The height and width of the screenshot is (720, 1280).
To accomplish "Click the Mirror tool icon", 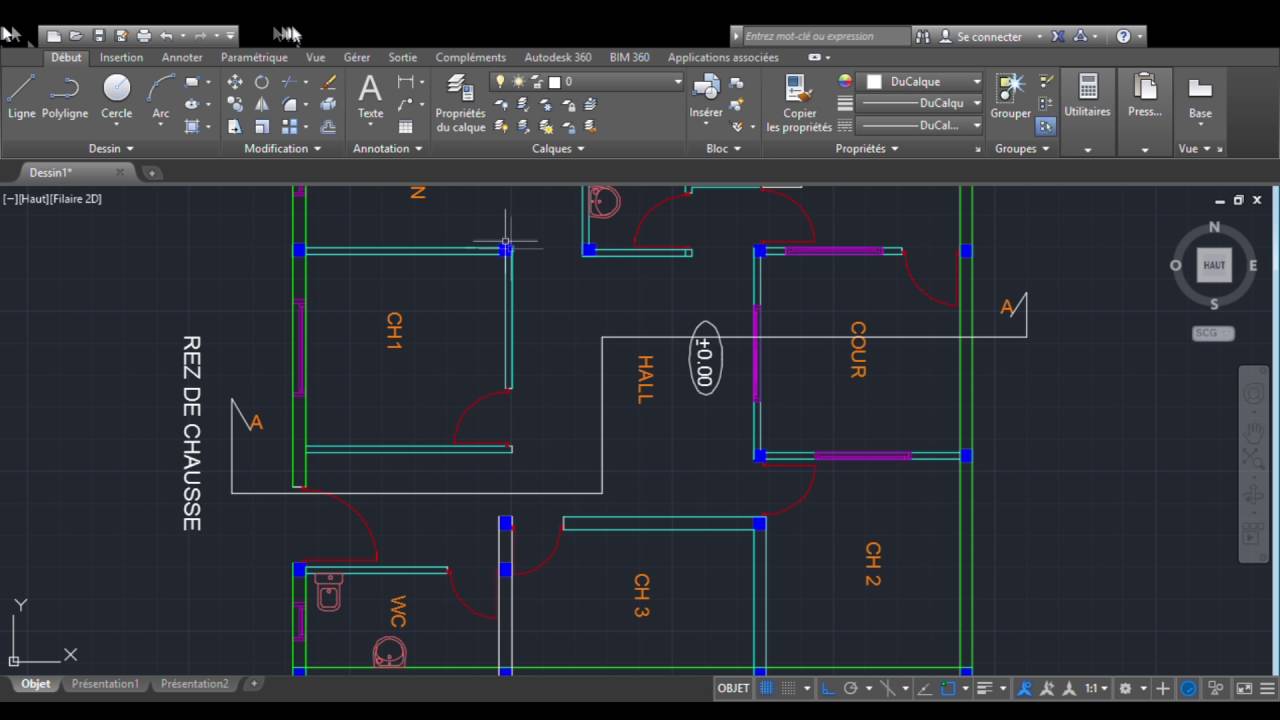I will click(262, 104).
